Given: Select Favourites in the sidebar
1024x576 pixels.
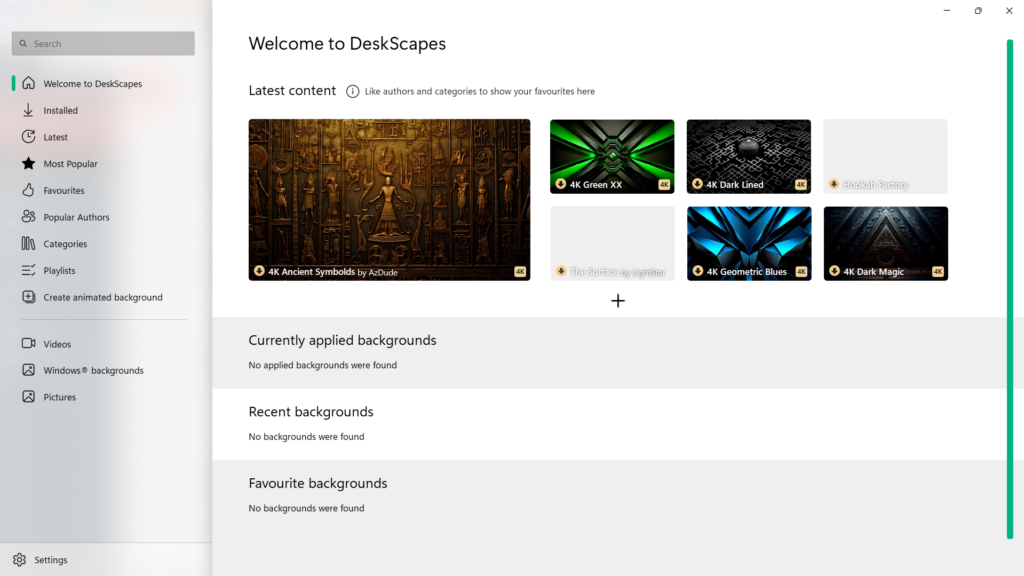Looking at the screenshot, I should tap(103, 191).
